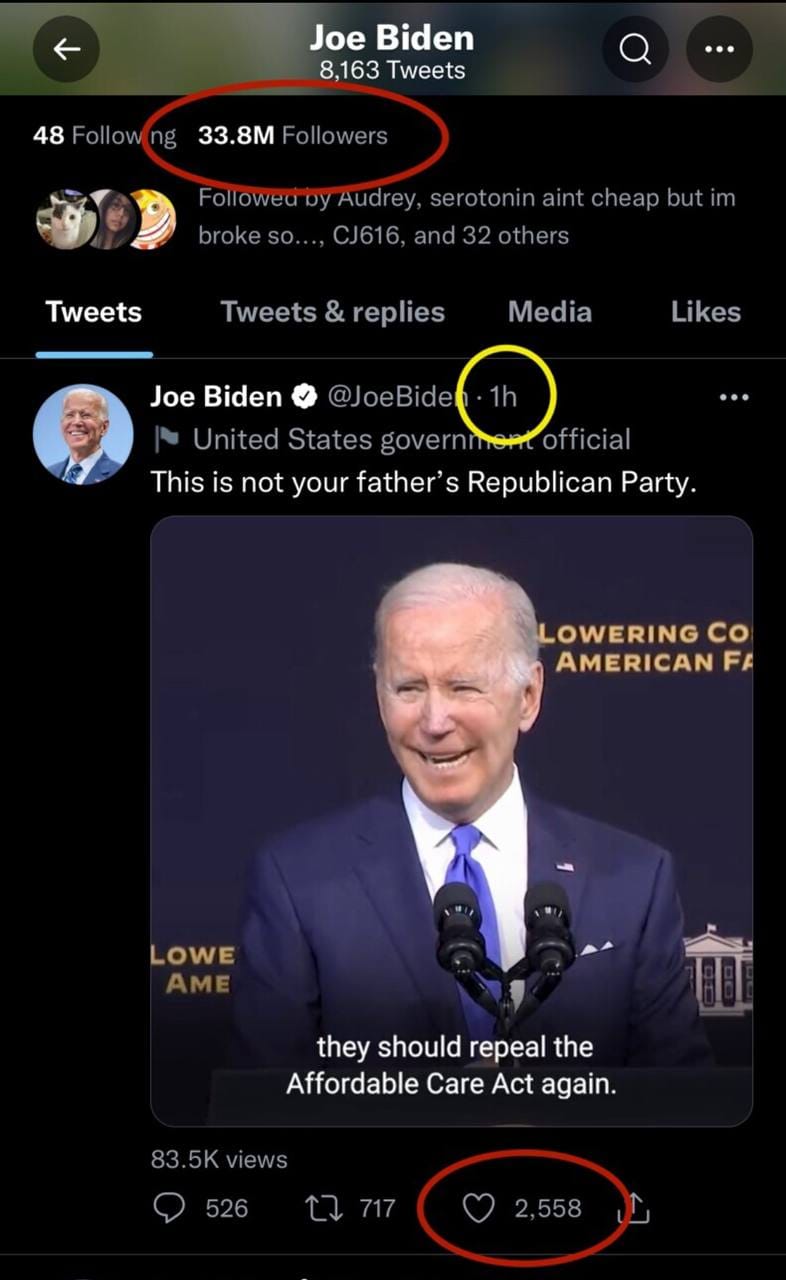Open the tweet's three-dot options menu

pyautogui.click(x=733, y=397)
